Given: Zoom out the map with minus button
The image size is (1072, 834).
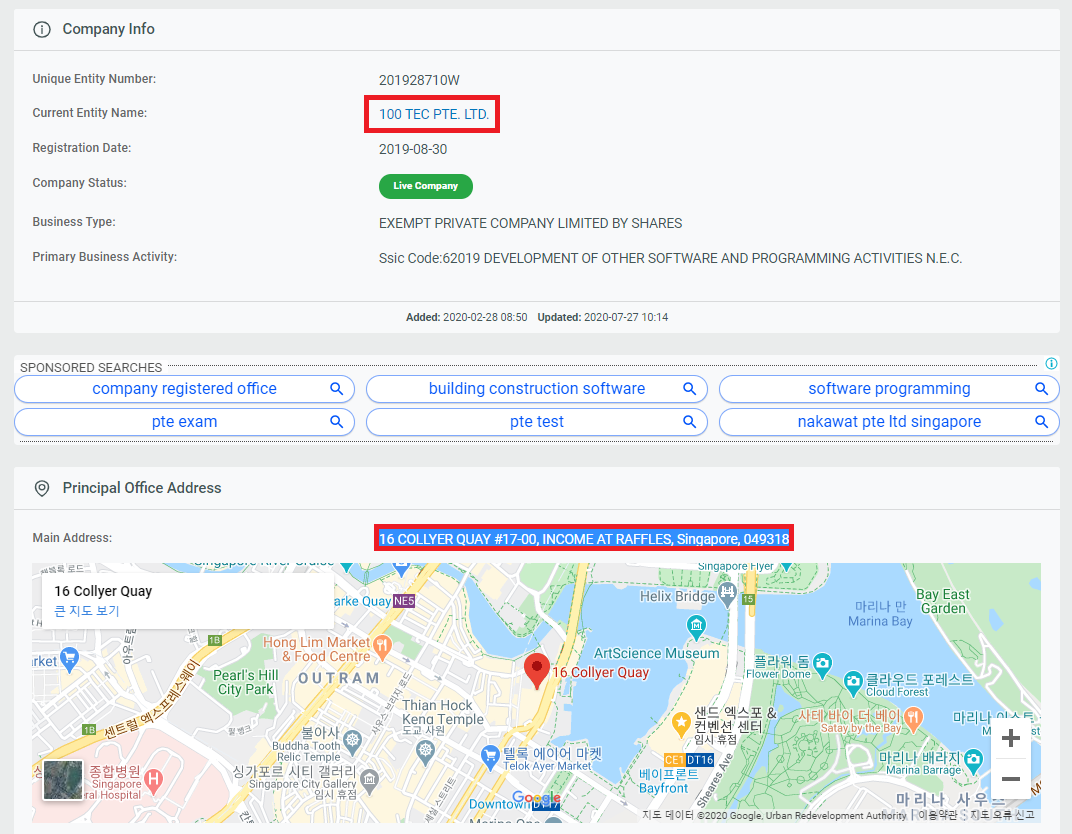Looking at the screenshot, I should [x=1010, y=779].
